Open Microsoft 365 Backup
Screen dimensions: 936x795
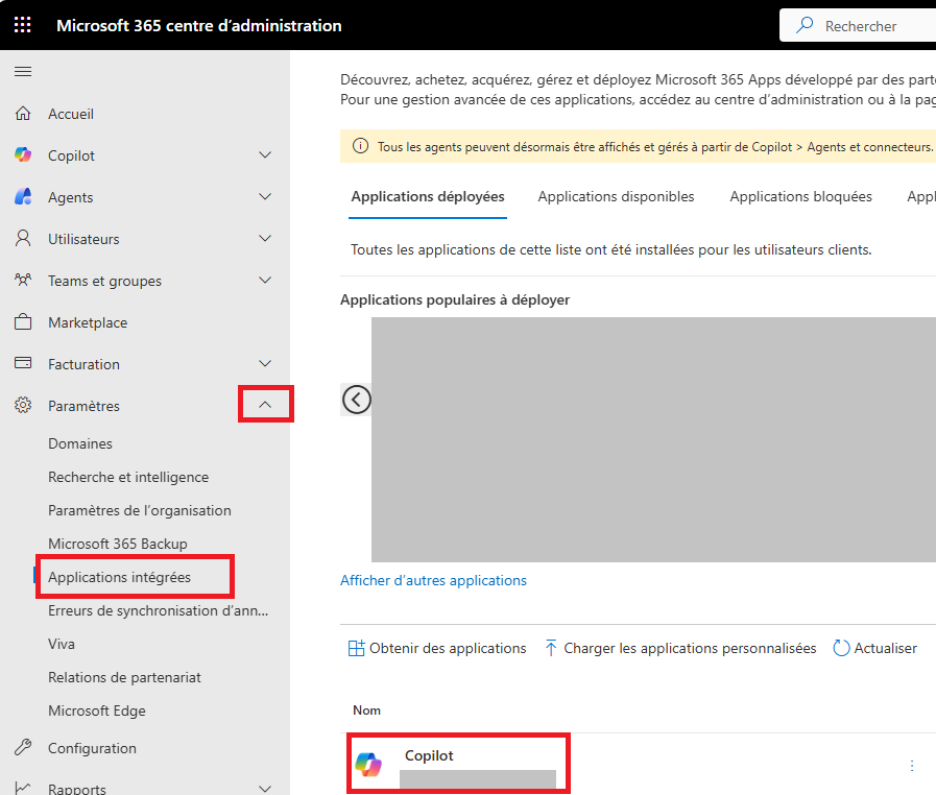tap(118, 544)
